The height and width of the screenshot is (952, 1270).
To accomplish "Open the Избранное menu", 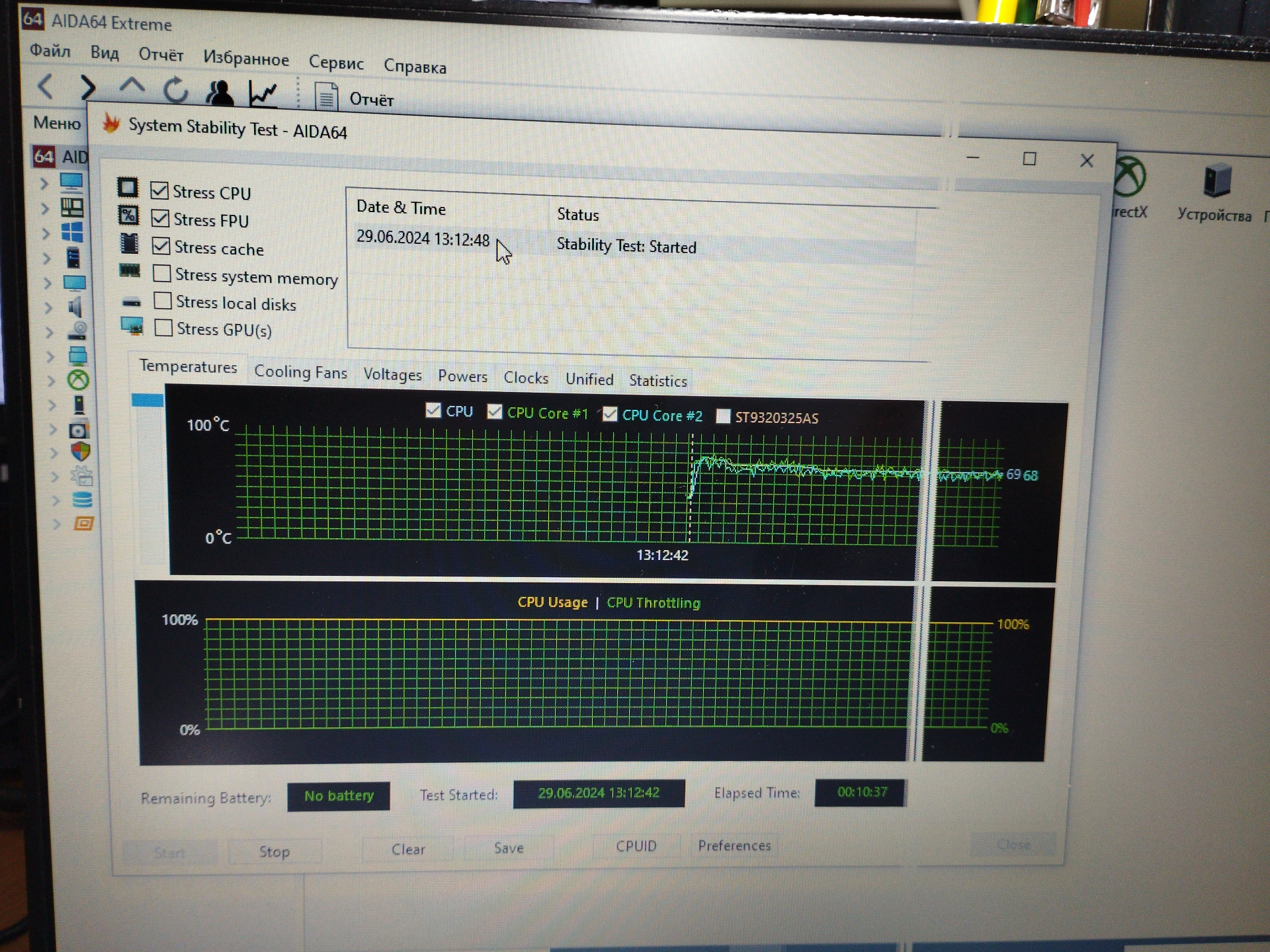I will [x=246, y=59].
